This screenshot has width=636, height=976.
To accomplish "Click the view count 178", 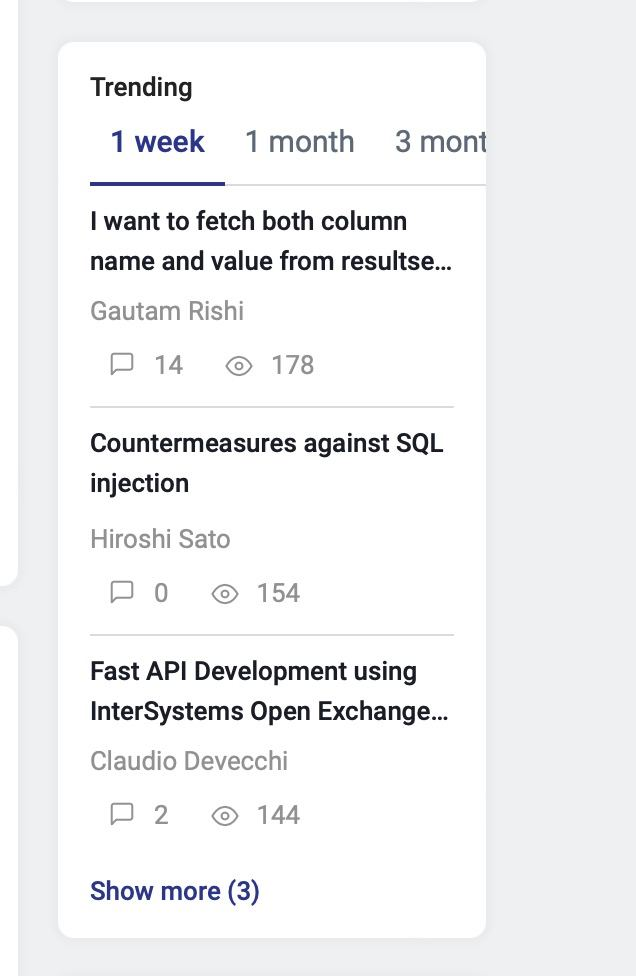I will pyautogui.click(x=292, y=365).
